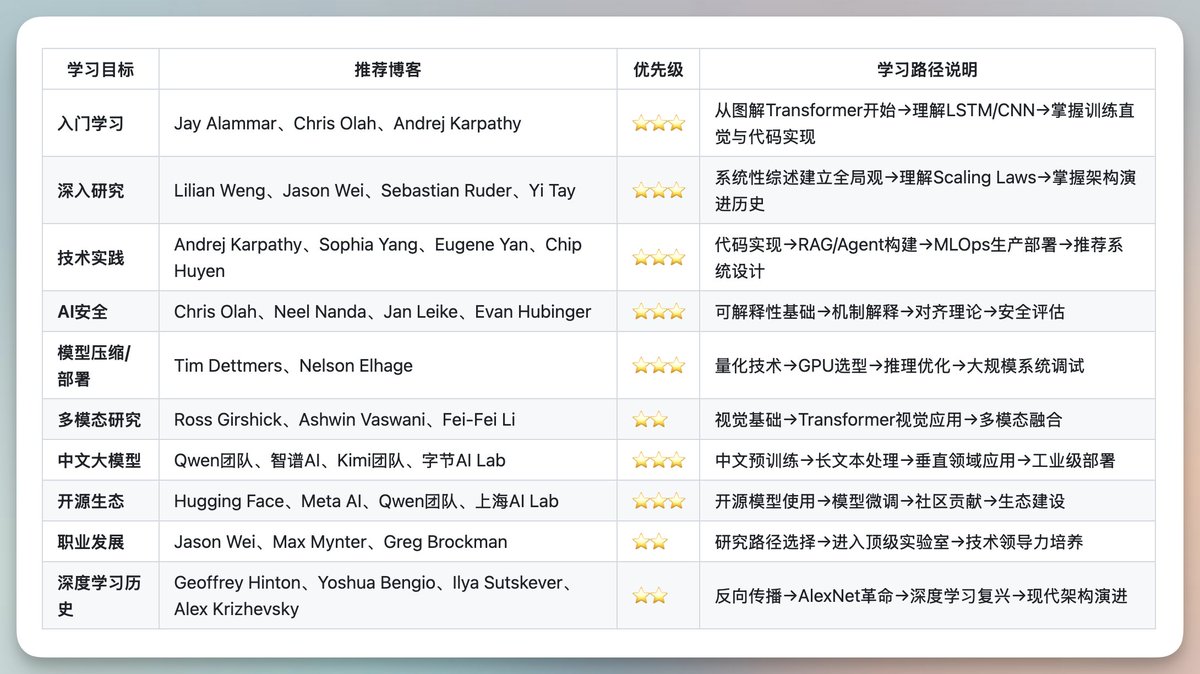1200x674 pixels.
Task: Click the two-star rating in the 多模态研究 row
Action: (650, 420)
